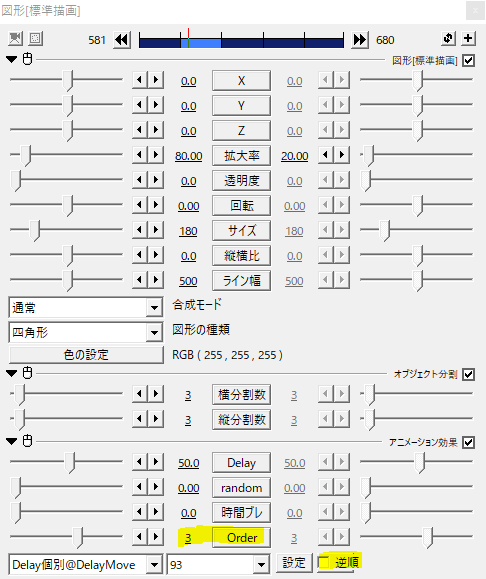This screenshot has width=486, height=579.
Task: Click the add effect plus icon
Action: [468, 38]
